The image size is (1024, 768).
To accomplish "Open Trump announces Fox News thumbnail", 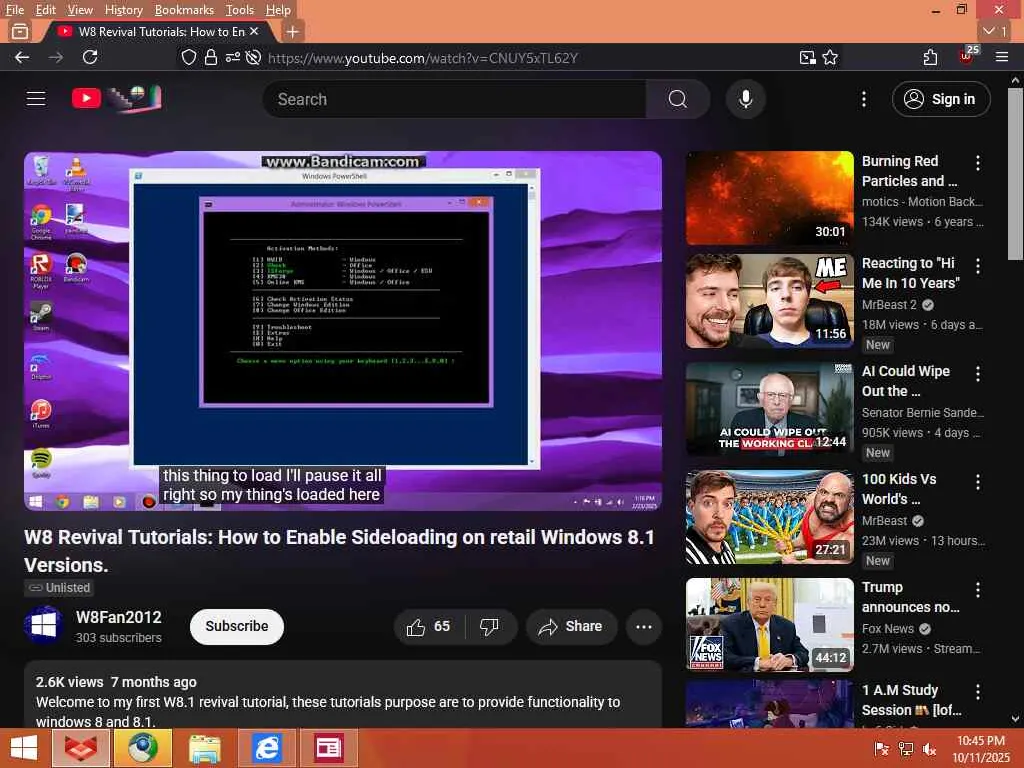I will 769,625.
